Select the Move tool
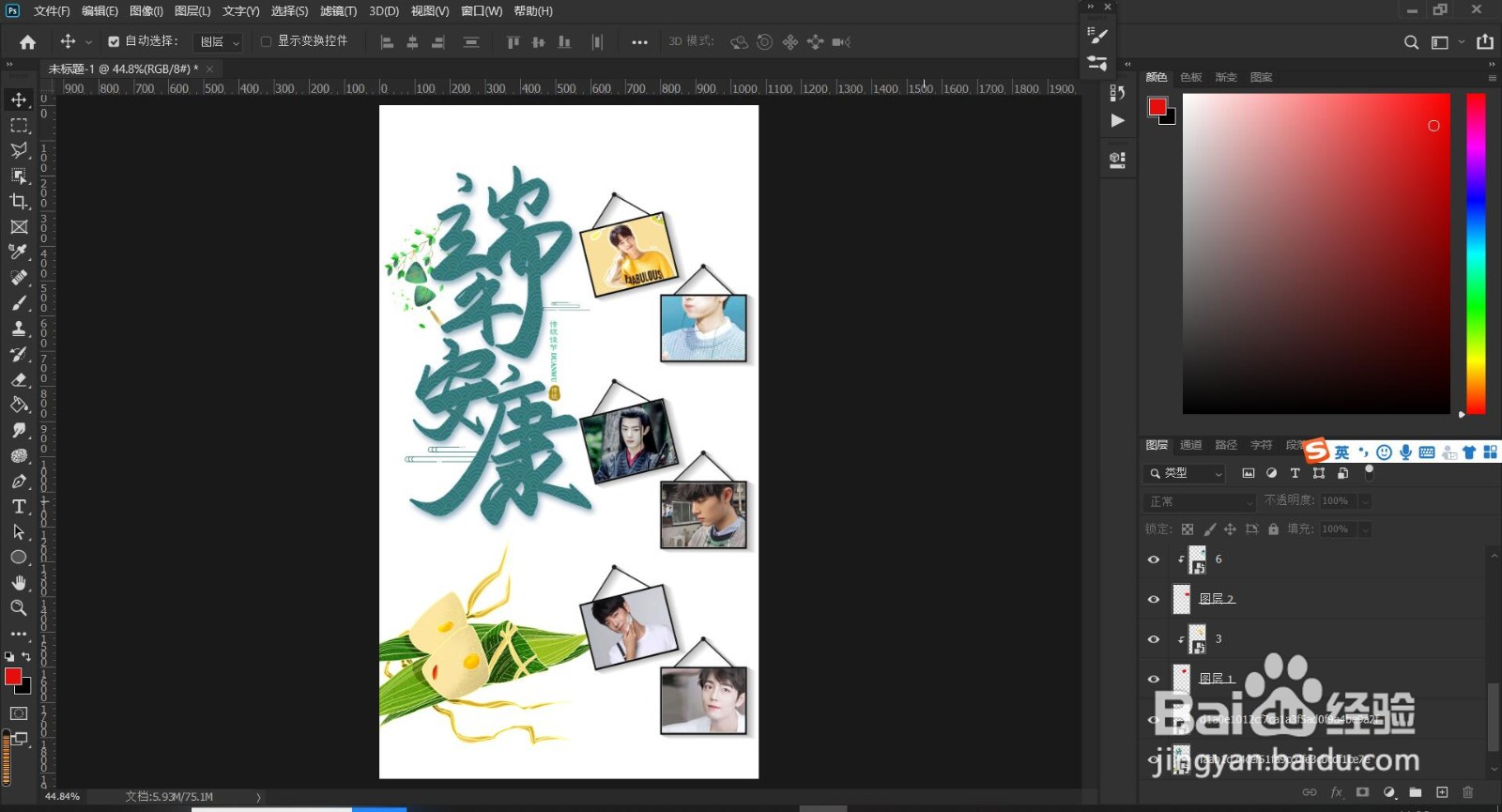The width and height of the screenshot is (1502, 812). click(19, 100)
